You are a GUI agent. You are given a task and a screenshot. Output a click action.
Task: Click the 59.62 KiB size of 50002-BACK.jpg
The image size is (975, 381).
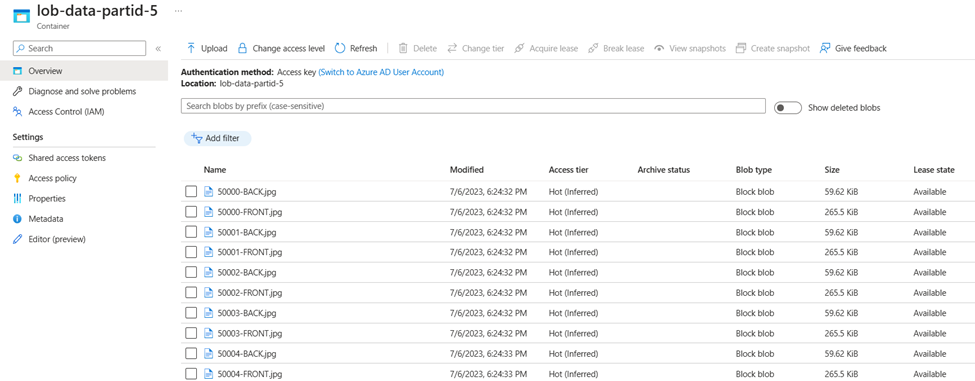[x=841, y=273]
